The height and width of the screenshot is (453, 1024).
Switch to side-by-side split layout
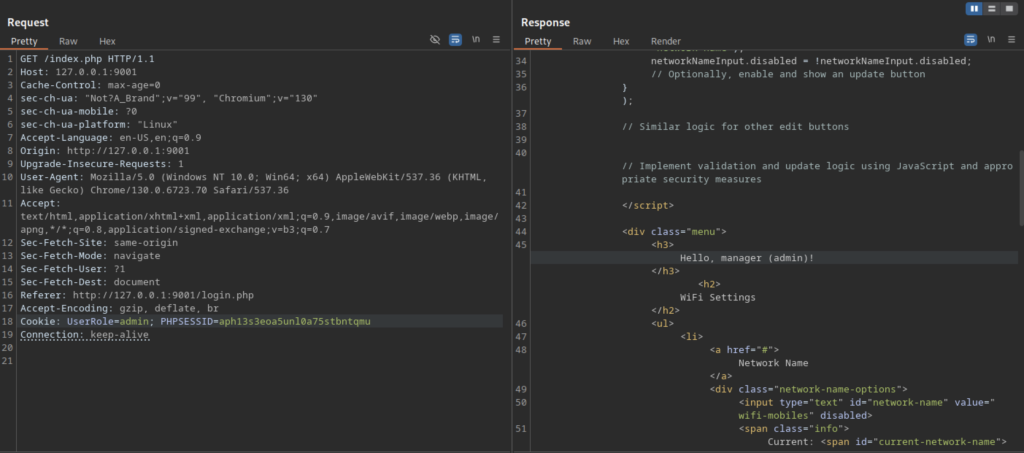pyautogui.click(x=974, y=8)
